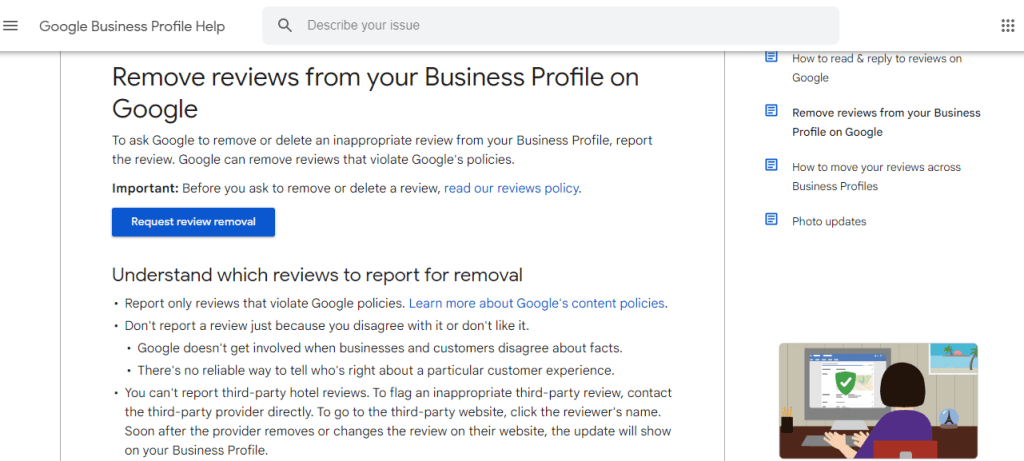Click 'You can't report third-party hotel reviews' text
The width and height of the screenshot is (1024, 461).
[398, 422]
